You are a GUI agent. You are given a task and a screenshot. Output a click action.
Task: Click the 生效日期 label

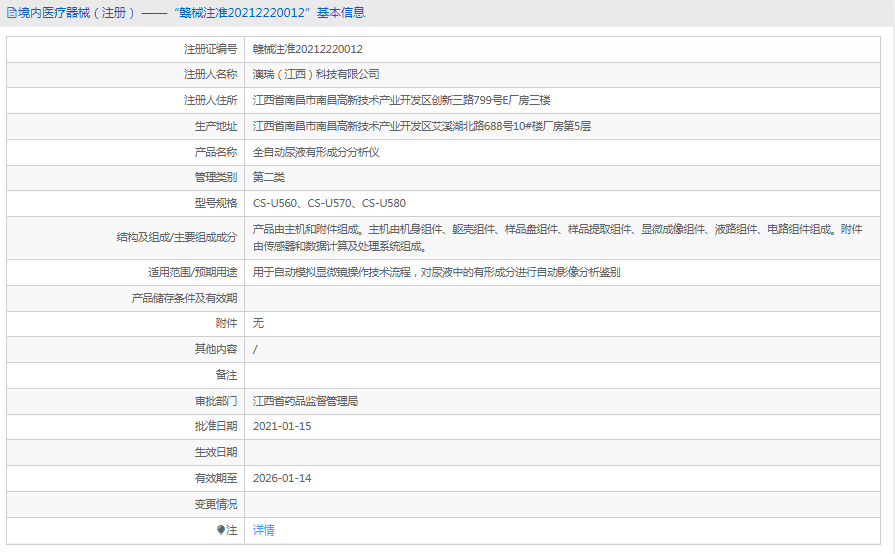pos(216,452)
